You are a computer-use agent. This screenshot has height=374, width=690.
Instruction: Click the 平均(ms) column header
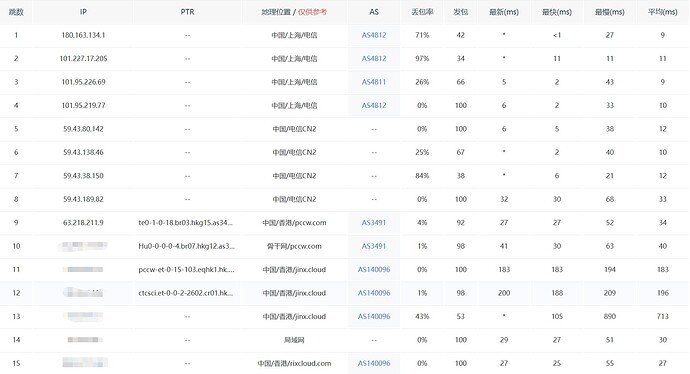point(663,12)
